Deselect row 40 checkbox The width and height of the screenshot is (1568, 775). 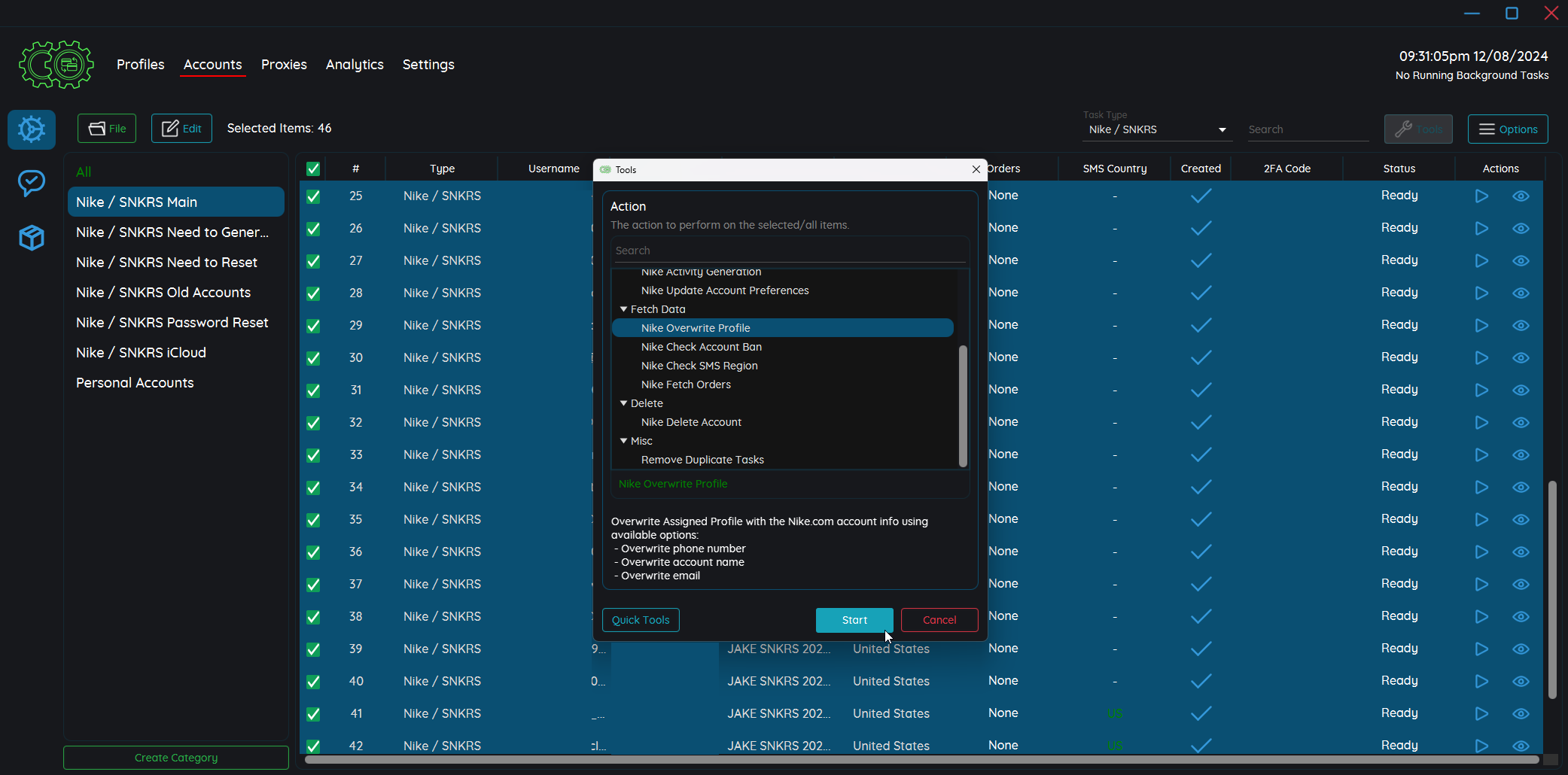313,682
